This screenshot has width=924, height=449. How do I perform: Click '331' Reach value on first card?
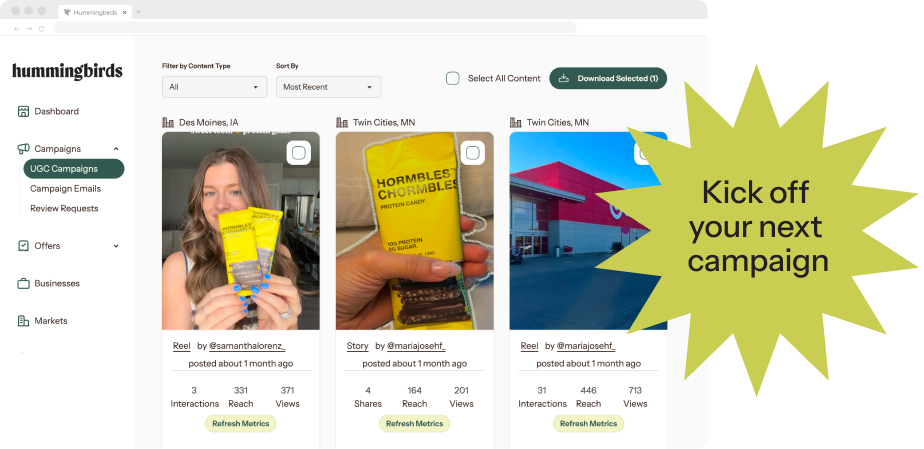pos(240,391)
